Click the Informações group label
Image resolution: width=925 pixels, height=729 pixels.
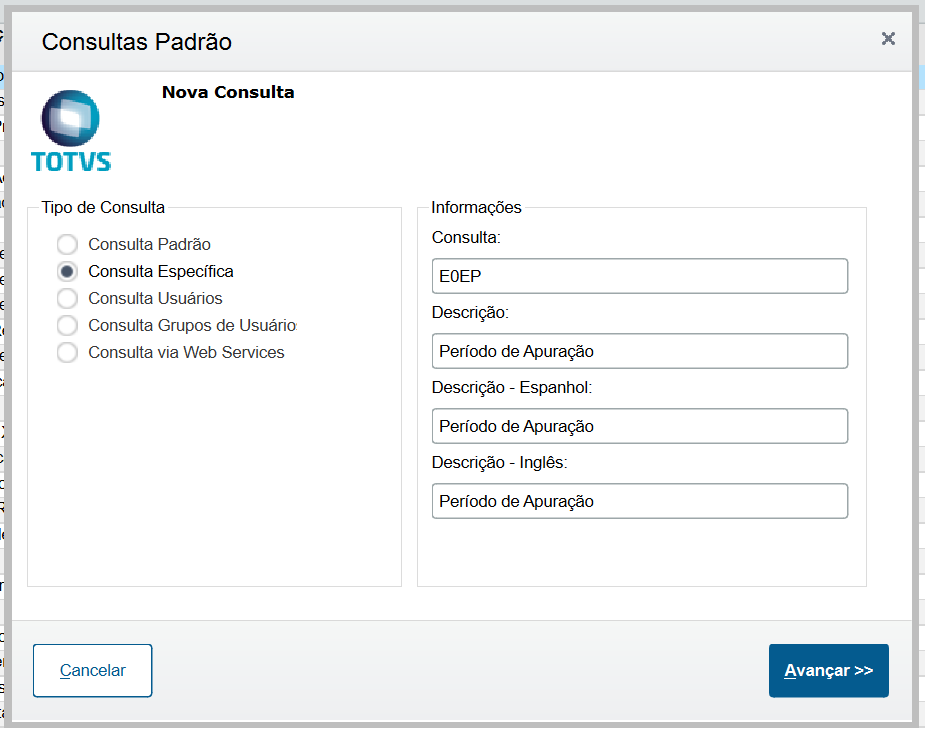(x=476, y=208)
